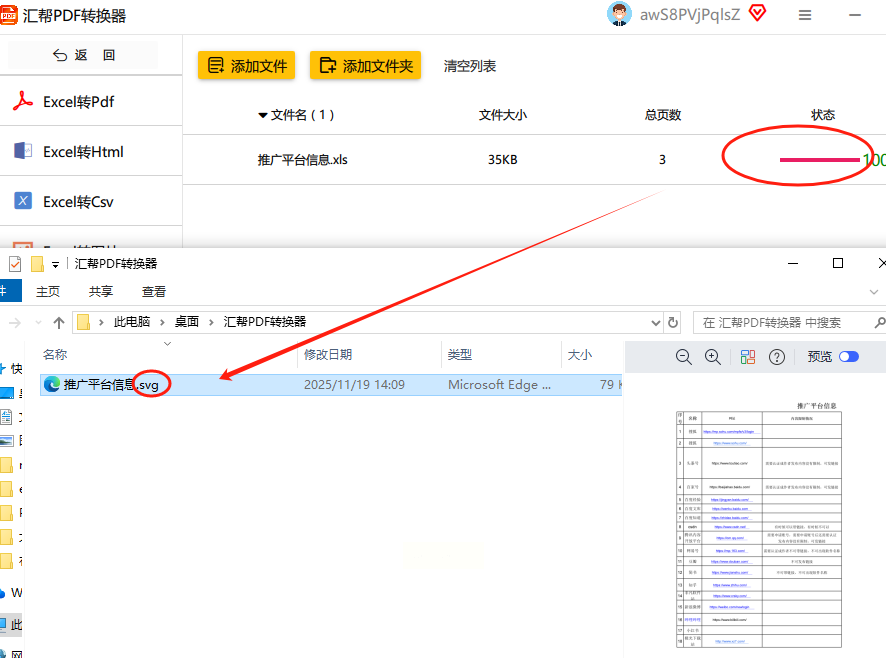The height and width of the screenshot is (658, 886).
Task: Click the 修改日期 column header
Action: tap(328, 354)
